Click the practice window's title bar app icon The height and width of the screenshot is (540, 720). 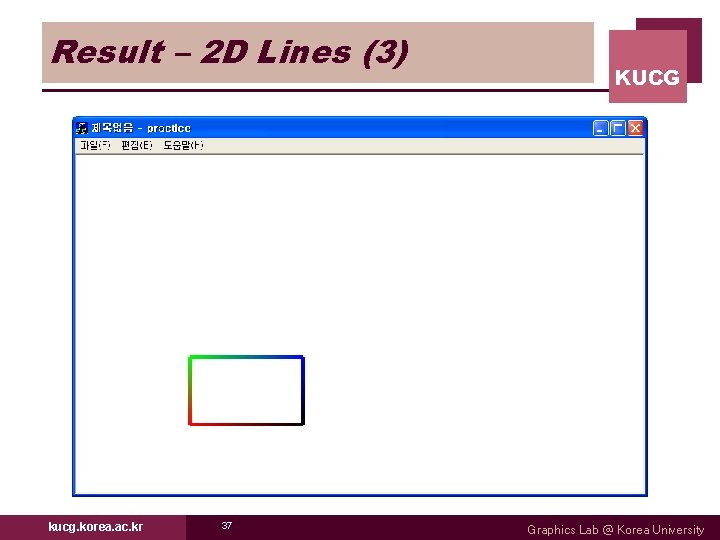[x=82, y=128]
